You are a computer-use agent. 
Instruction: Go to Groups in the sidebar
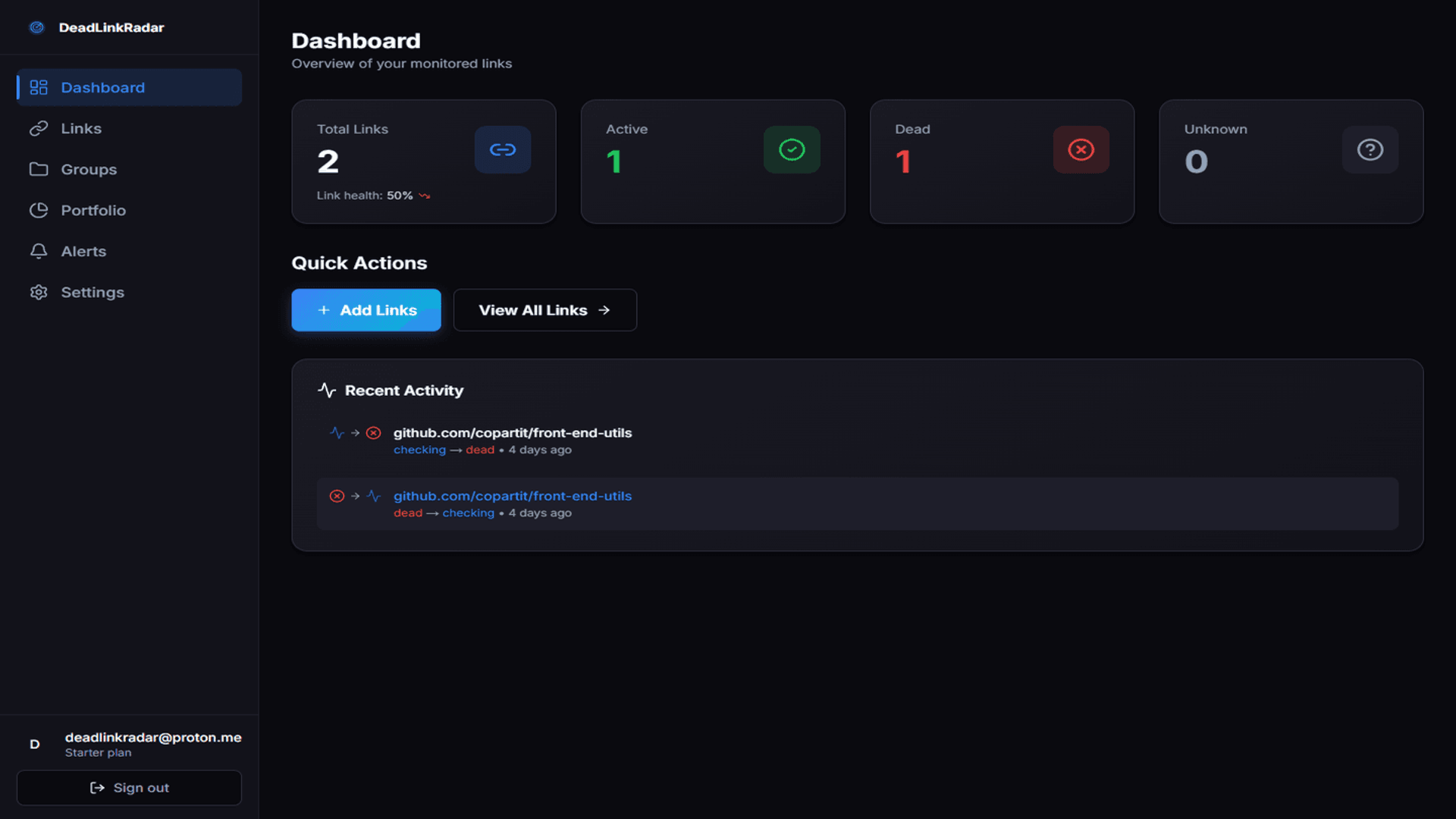pyautogui.click(x=88, y=169)
